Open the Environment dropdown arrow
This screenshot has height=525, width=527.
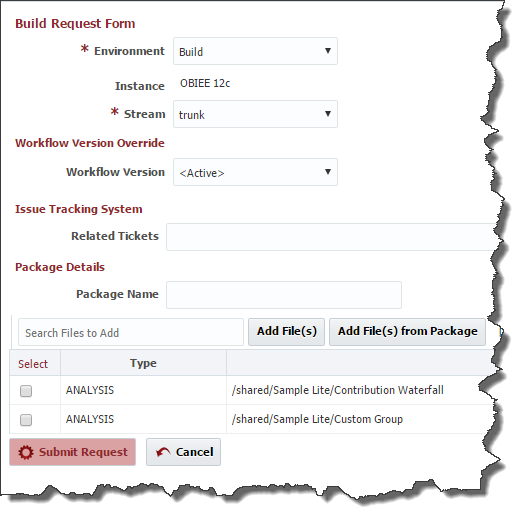(x=328, y=51)
